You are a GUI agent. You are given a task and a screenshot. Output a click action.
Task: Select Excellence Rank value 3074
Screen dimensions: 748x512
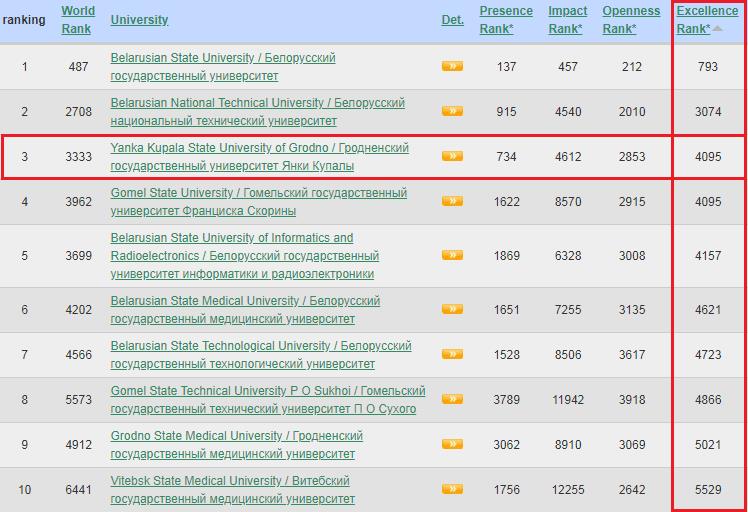click(x=707, y=112)
